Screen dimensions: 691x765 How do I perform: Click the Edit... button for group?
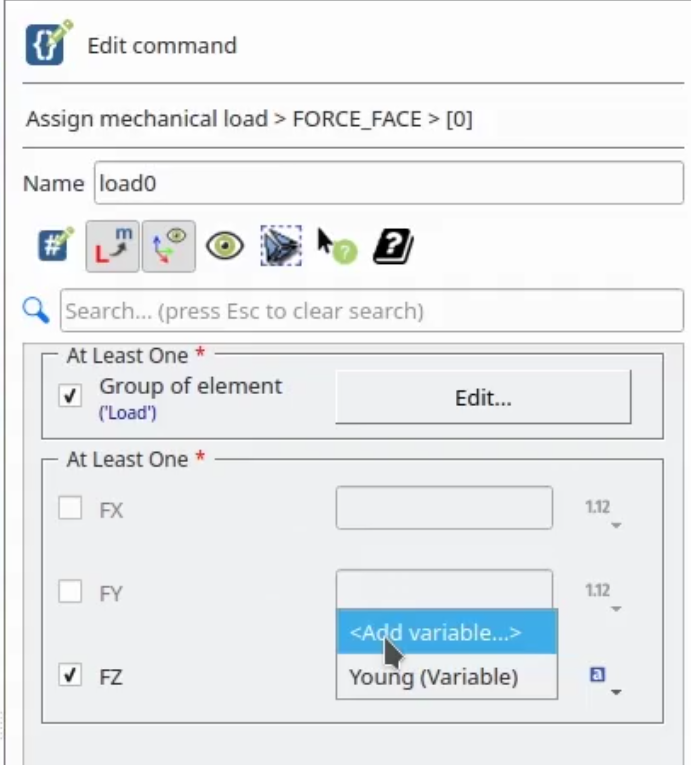[483, 397]
